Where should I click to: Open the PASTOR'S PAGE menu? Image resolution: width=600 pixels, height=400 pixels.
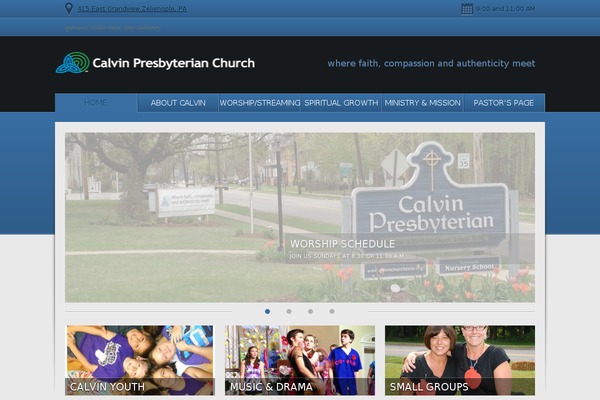tap(504, 103)
